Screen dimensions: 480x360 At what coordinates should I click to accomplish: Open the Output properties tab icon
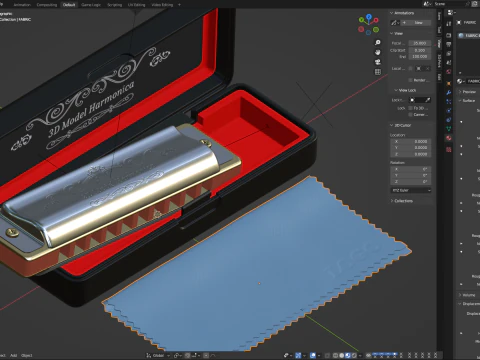click(449, 44)
